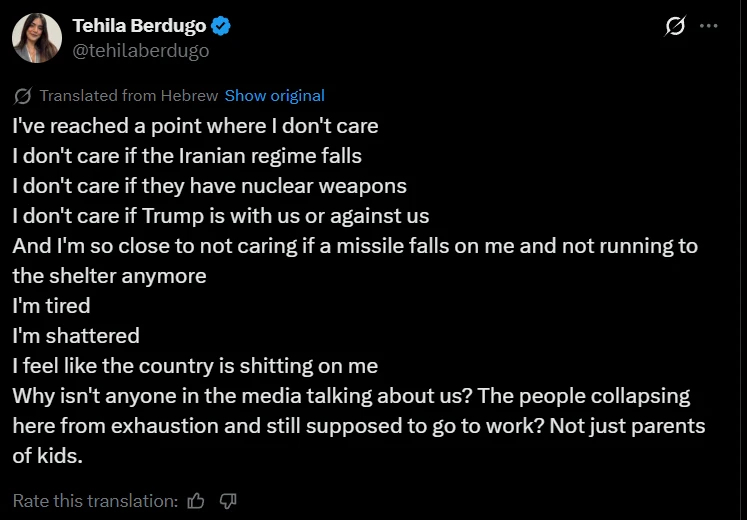This screenshot has width=747, height=520.
Task: Open the @tehilaberdugo handle link
Action: (x=141, y=51)
